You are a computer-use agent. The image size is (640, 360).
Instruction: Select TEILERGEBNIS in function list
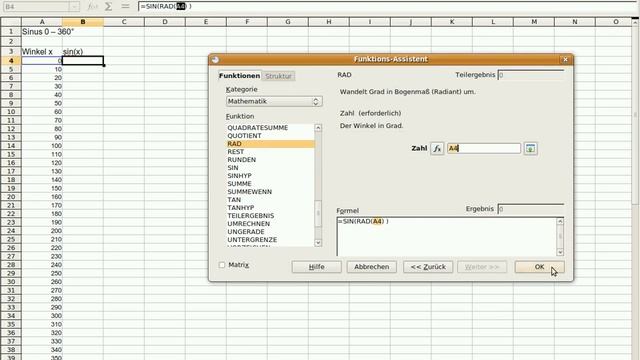(x=270, y=216)
